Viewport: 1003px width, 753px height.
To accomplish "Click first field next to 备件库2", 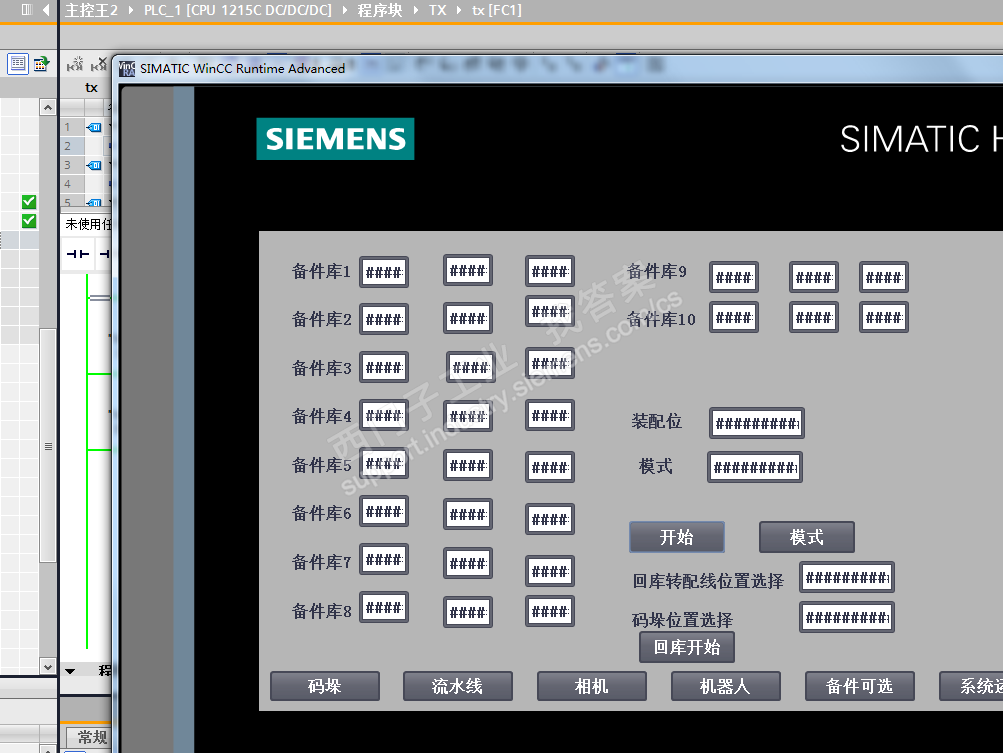I will pos(384,319).
